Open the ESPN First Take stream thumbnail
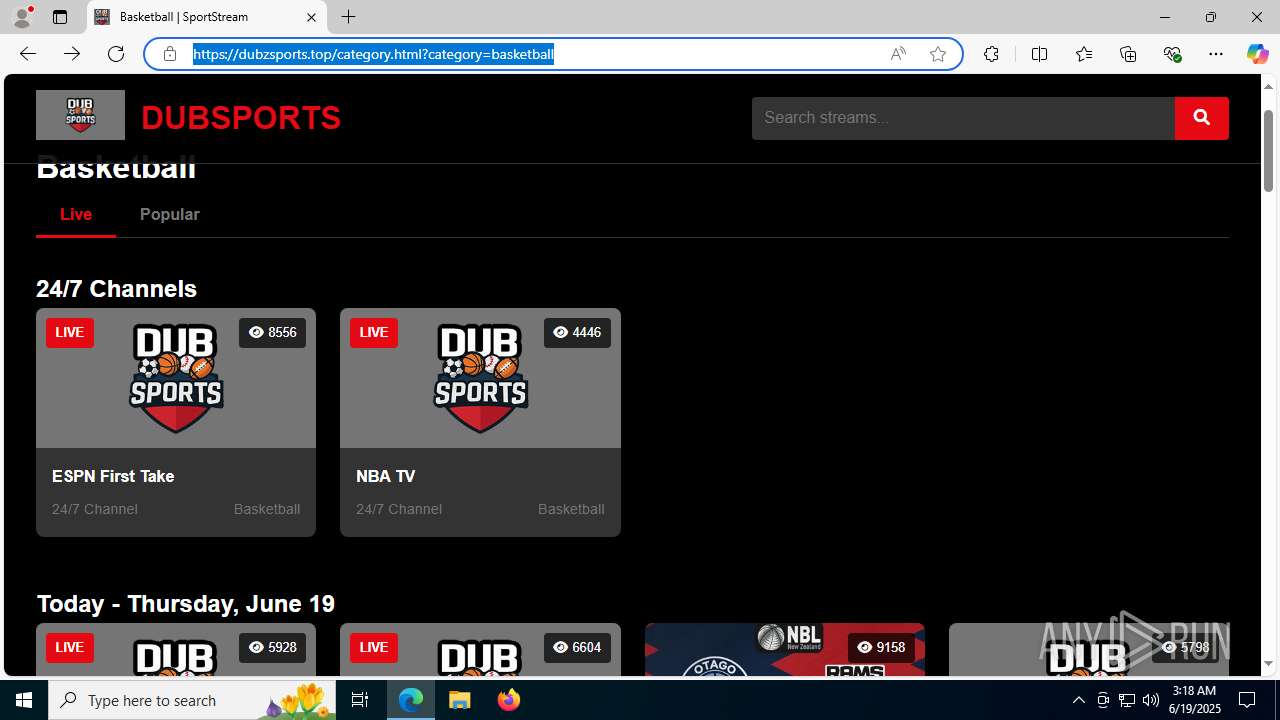 coord(176,378)
